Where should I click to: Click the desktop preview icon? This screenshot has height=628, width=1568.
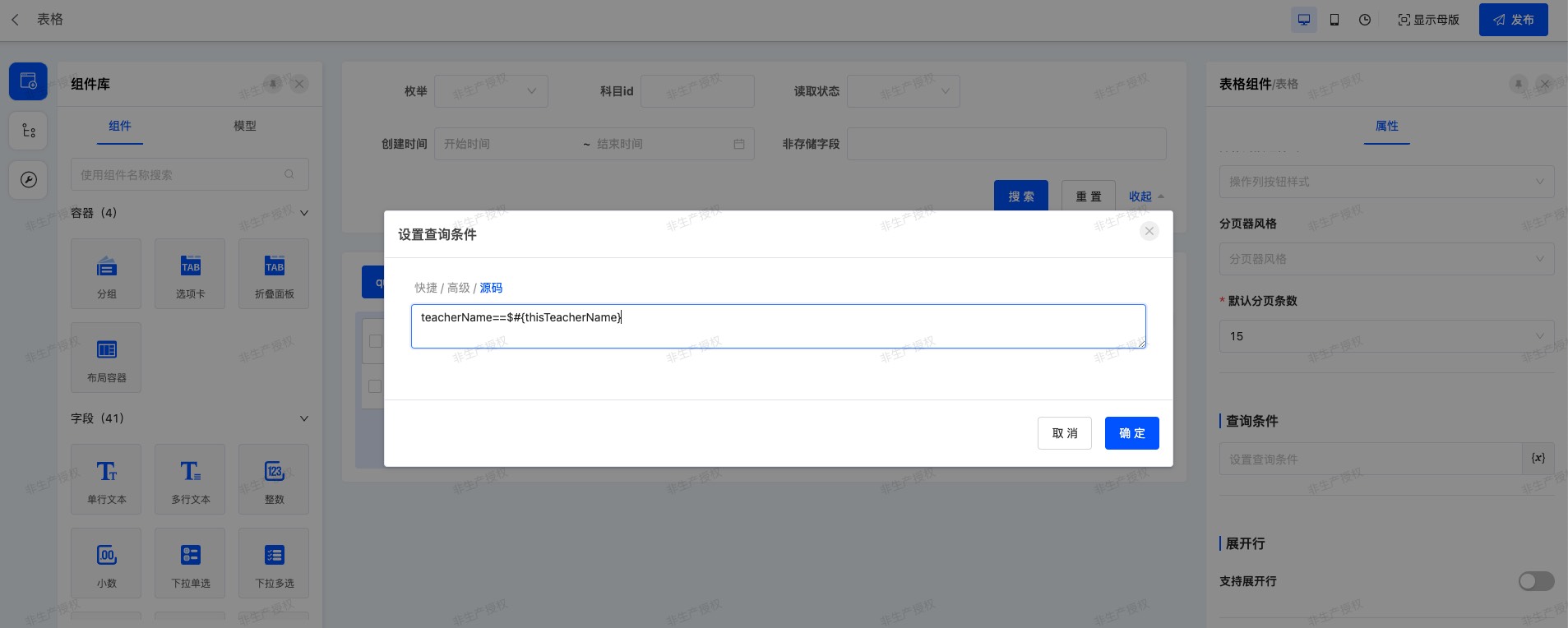point(1304,20)
